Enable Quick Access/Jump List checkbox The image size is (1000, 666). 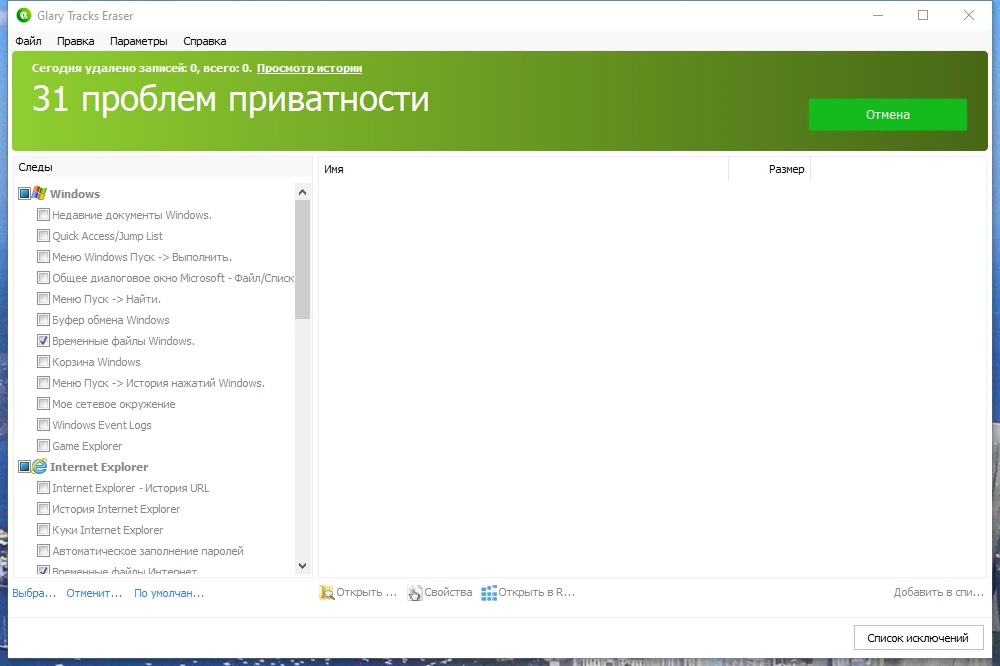coord(43,235)
